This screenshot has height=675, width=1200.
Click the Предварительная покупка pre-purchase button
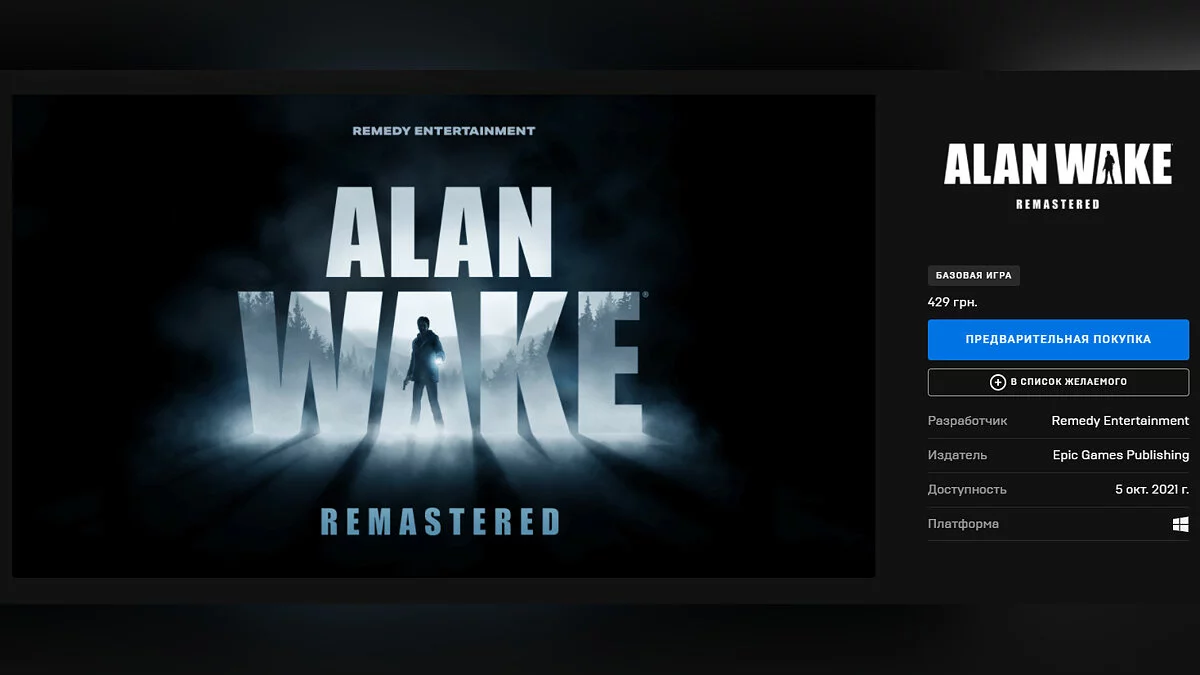(1058, 339)
